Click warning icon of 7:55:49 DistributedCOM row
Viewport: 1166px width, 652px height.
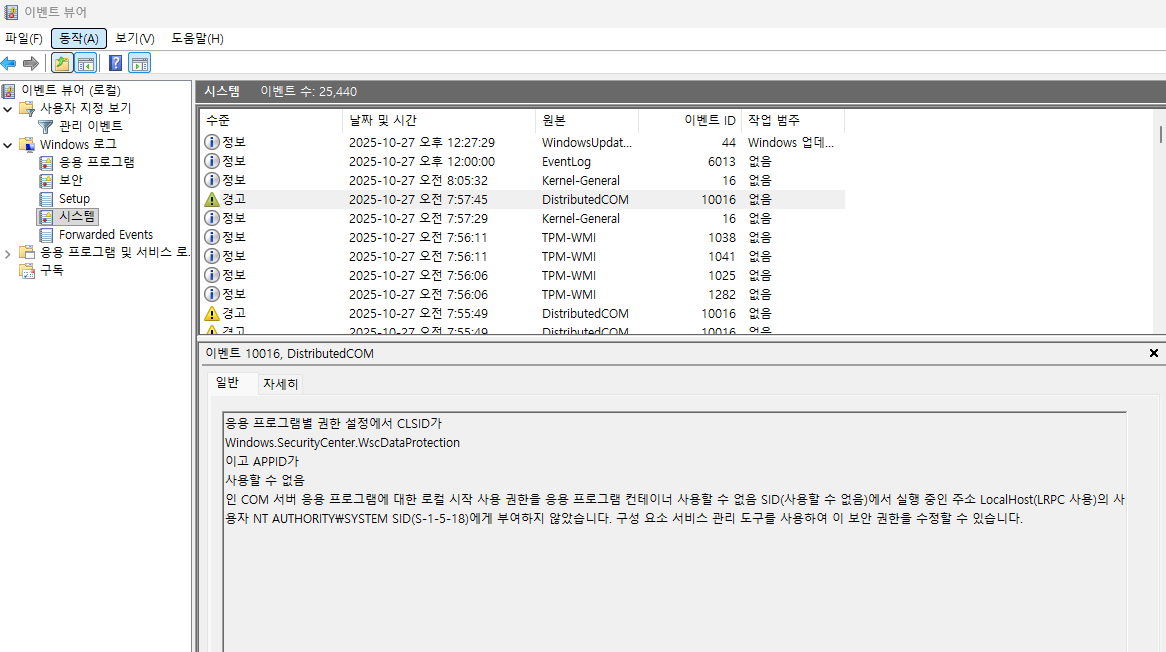(212, 314)
